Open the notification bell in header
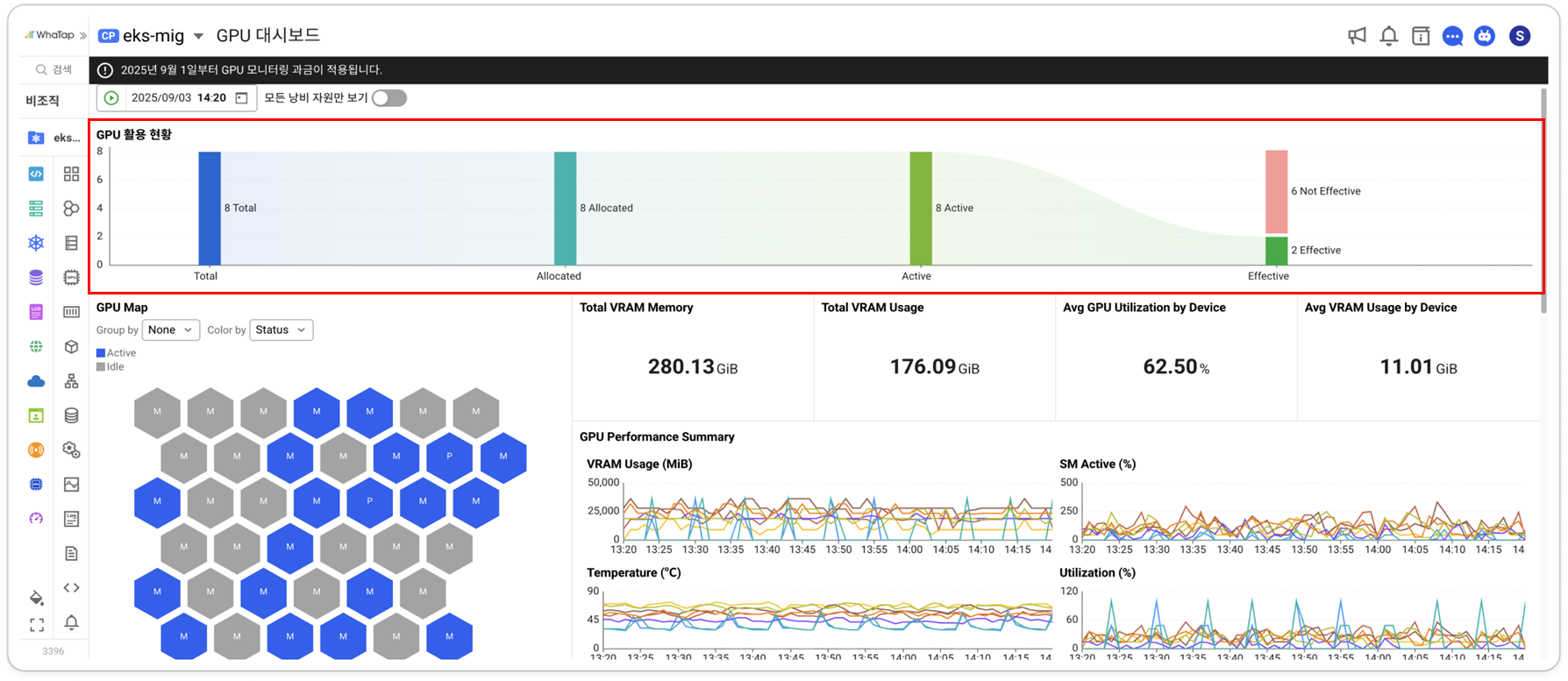 point(1388,36)
